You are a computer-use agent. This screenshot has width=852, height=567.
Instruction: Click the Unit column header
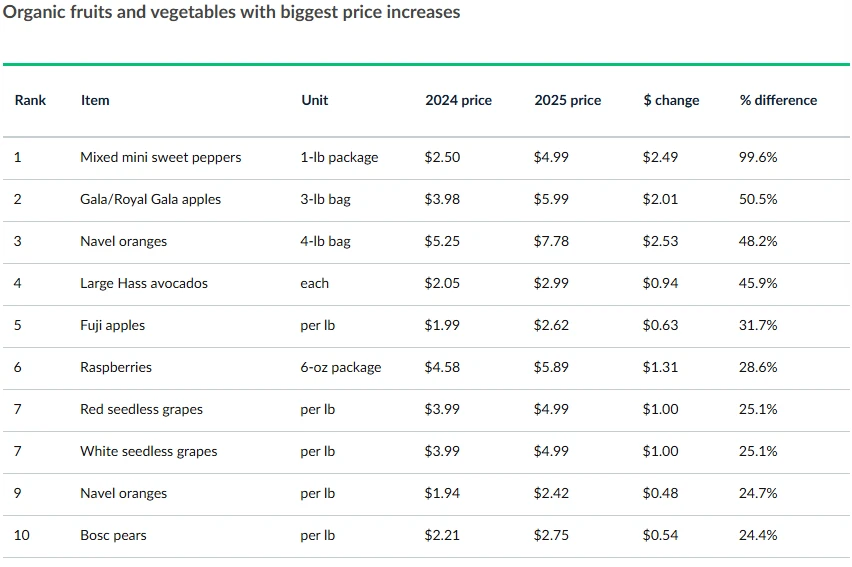314,100
